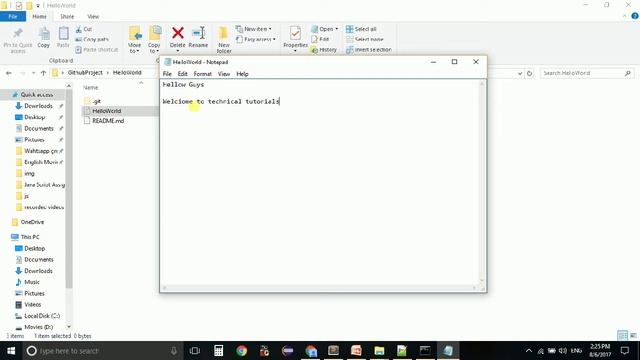The image size is (640, 360).
Task: Click Select all in the ribbon
Action: pyautogui.click(x=361, y=29)
